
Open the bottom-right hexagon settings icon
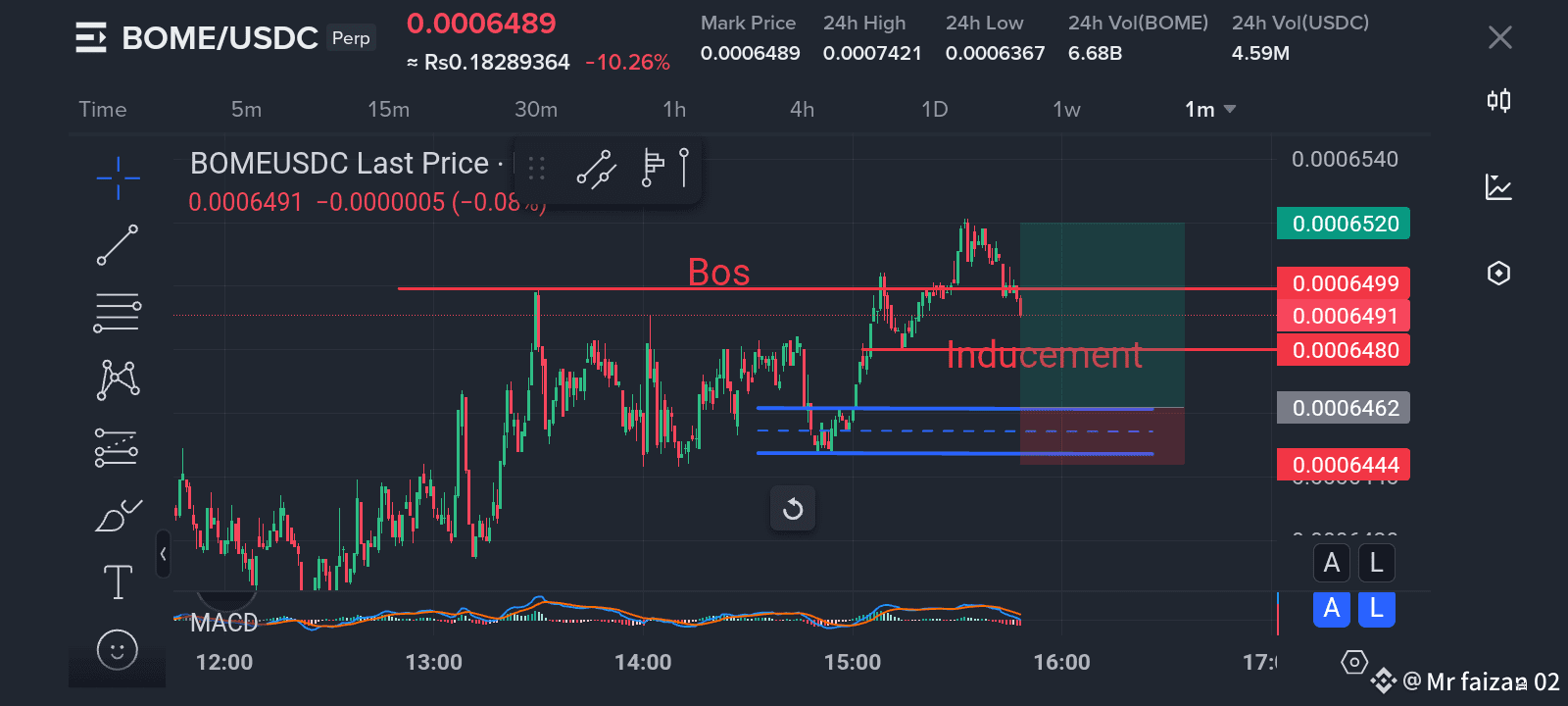[1353, 663]
